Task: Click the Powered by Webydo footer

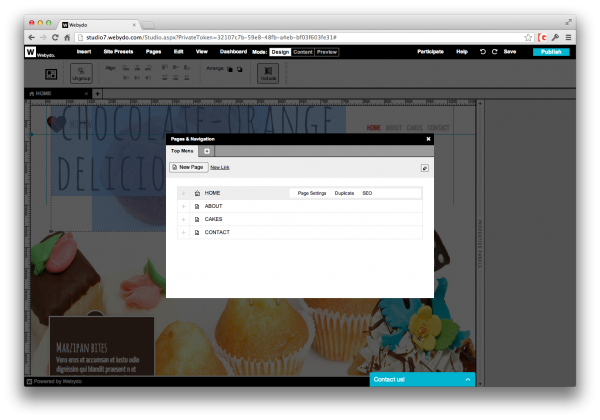Action: [54, 381]
